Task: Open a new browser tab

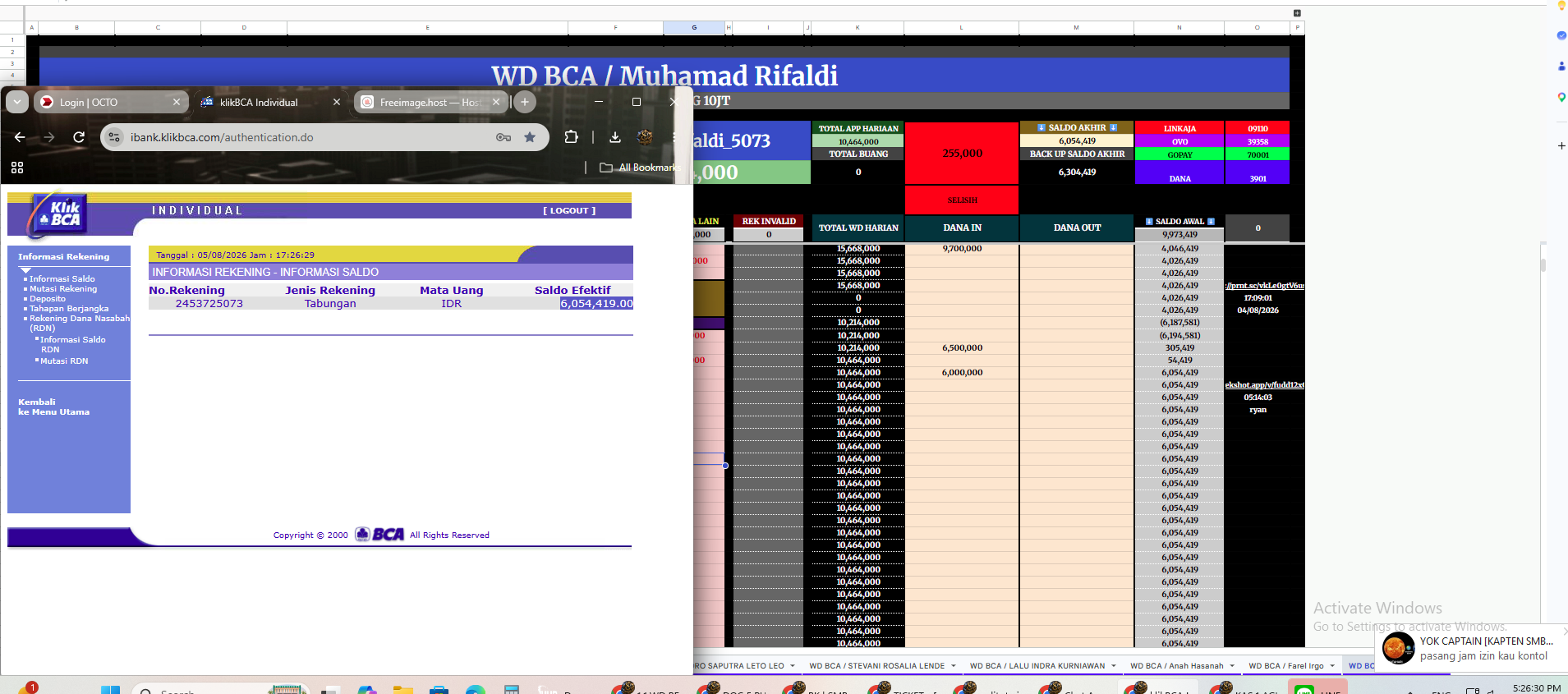Action: (x=525, y=102)
